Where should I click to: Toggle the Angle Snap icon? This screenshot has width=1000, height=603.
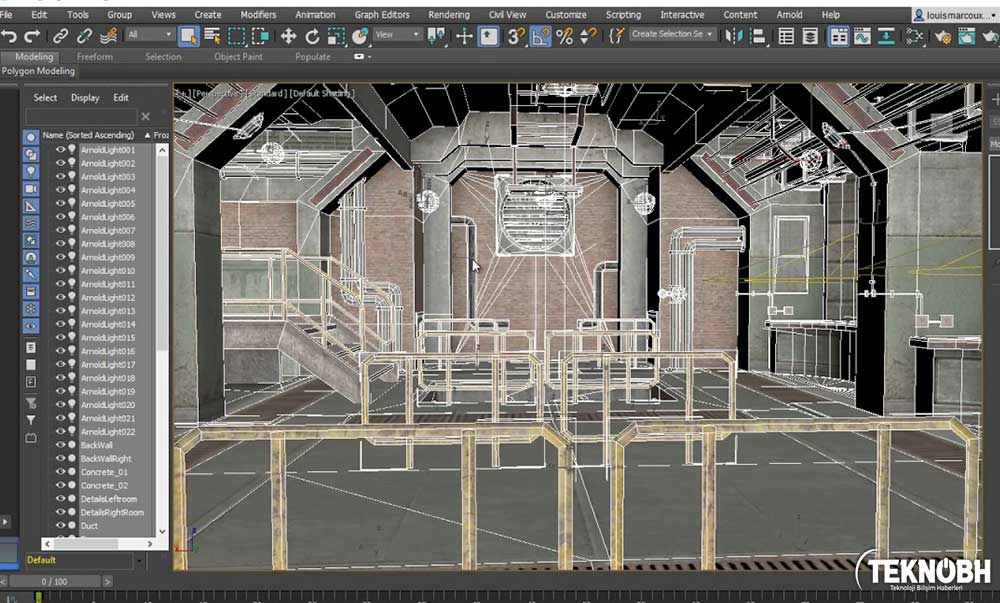(540, 36)
